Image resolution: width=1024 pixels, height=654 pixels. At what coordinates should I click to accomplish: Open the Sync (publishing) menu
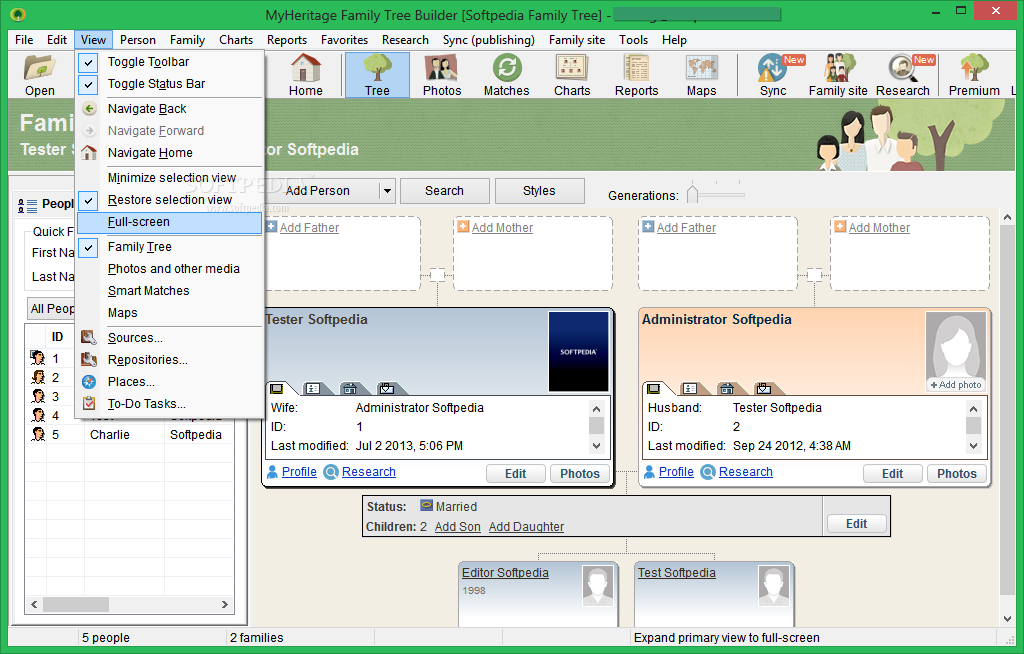(x=488, y=40)
